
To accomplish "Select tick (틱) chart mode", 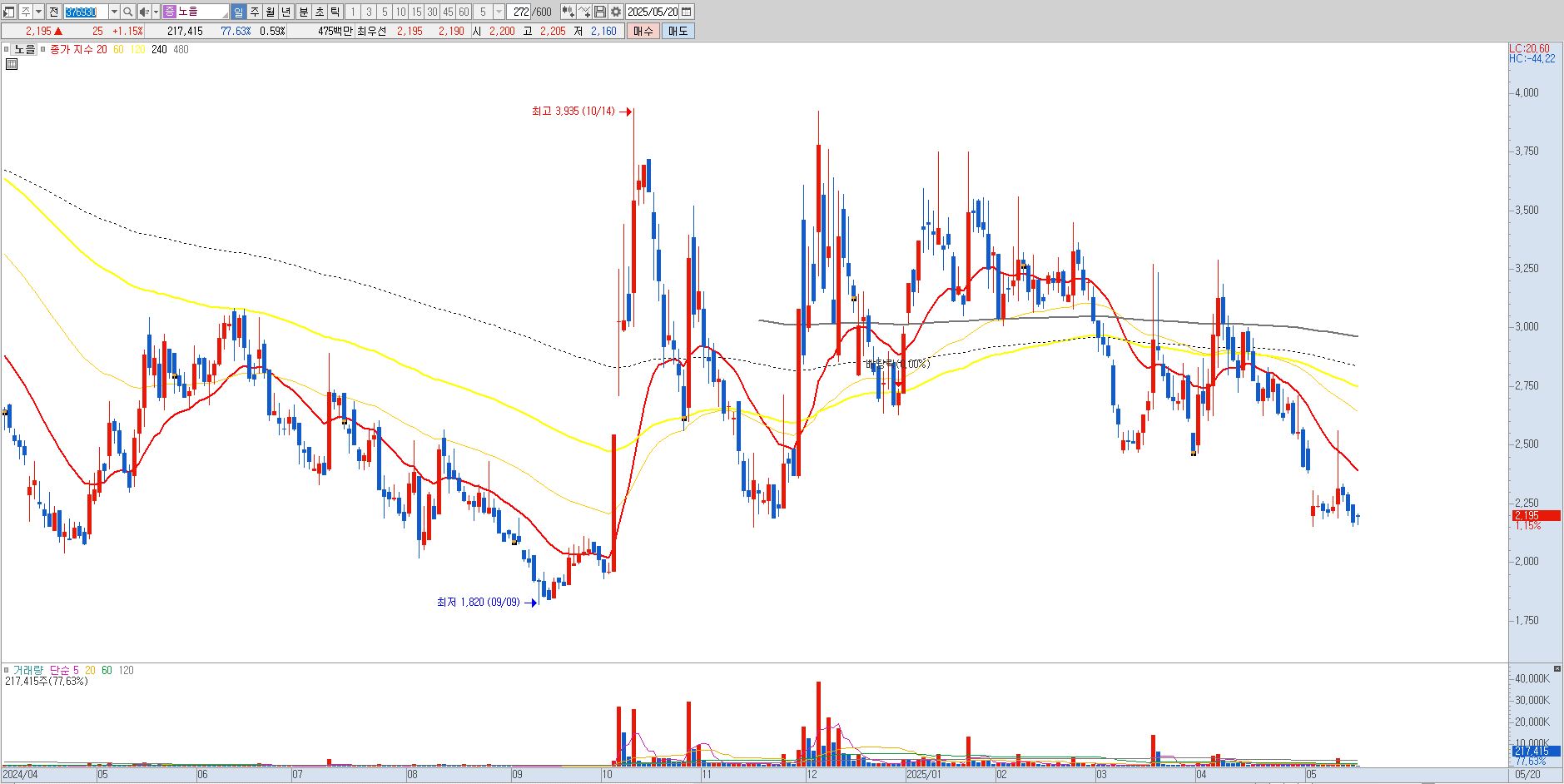I will pos(335,12).
